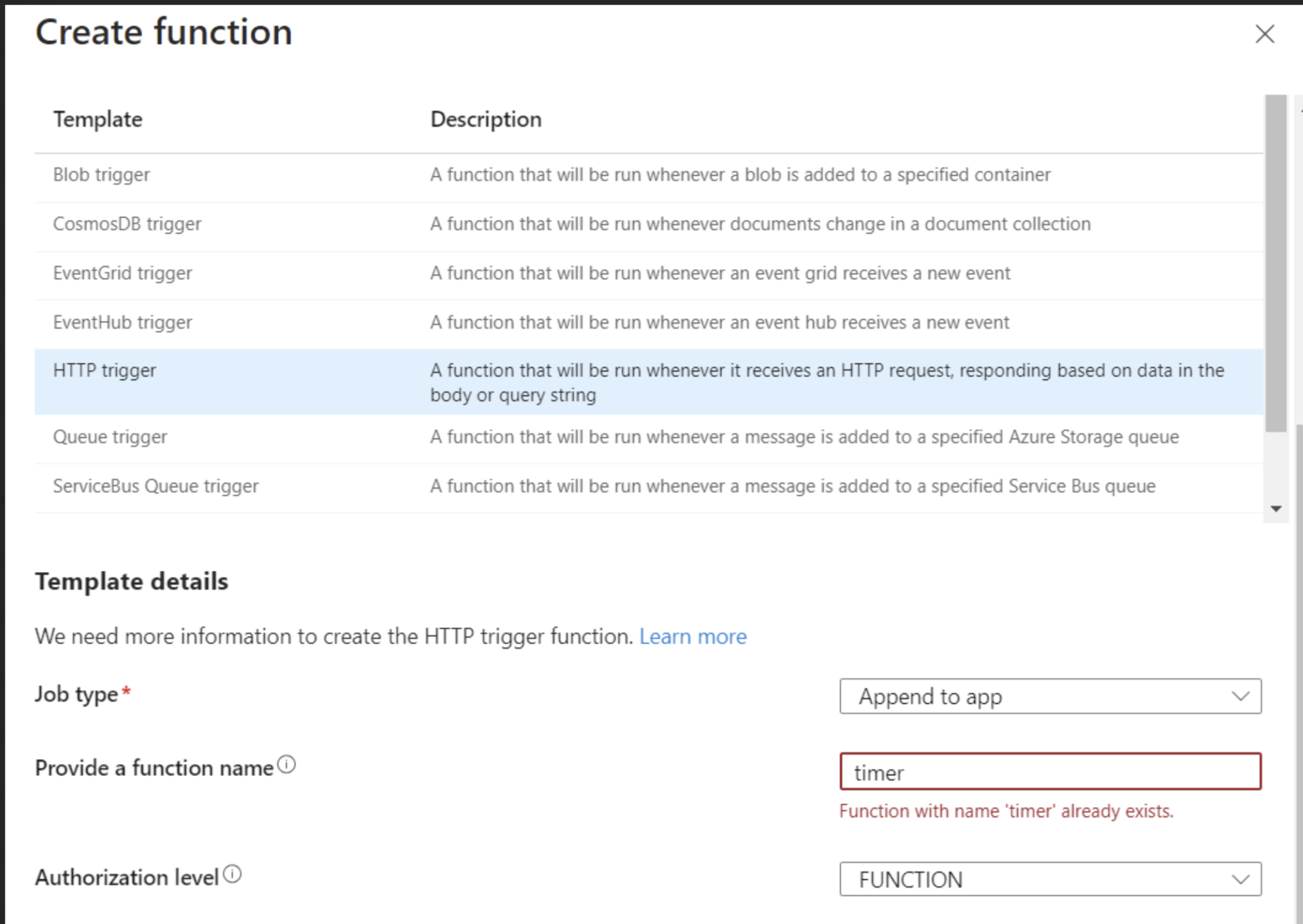
Task: Open the Learn more link
Action: [x=693, y=637]
